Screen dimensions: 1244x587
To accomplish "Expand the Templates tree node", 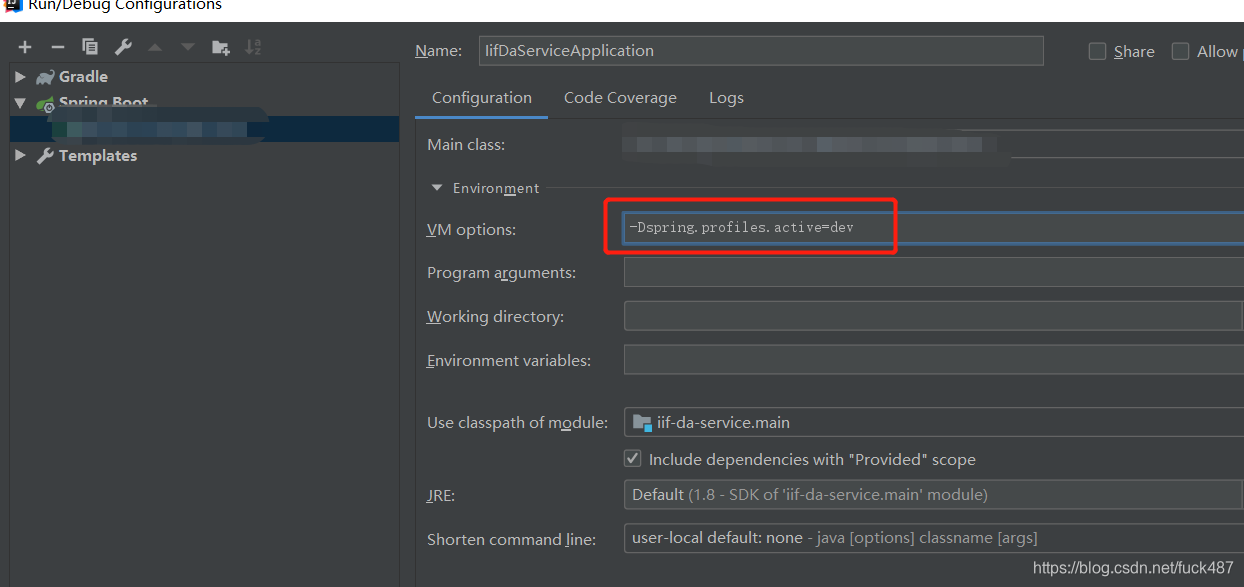I will (20, 155).
